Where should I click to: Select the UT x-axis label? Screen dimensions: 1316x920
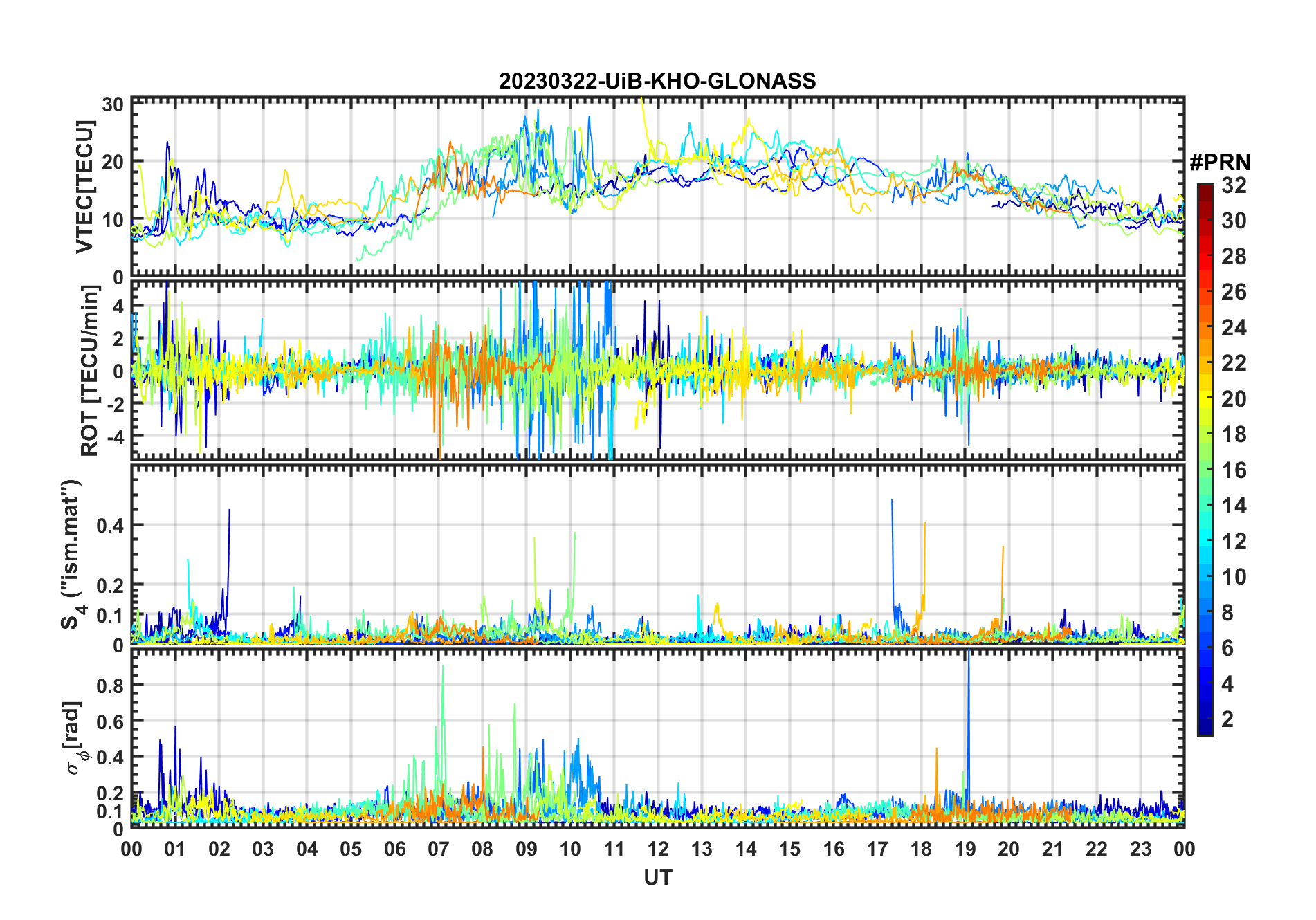pyautogui.click(x=657, y=878)
